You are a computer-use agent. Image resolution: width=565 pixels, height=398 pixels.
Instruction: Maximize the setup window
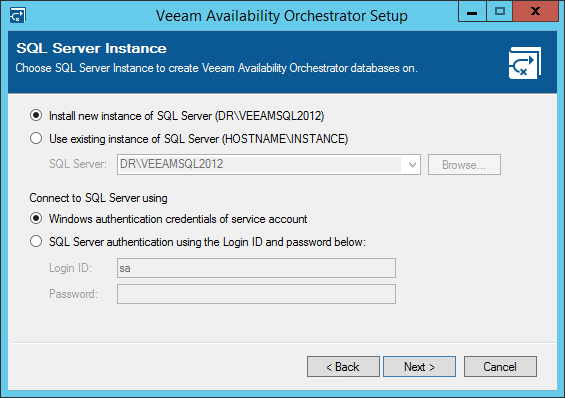500,11
